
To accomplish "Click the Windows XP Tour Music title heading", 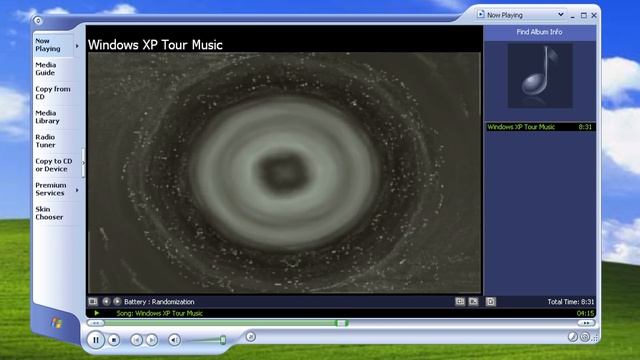I will (x=155, y=44).
